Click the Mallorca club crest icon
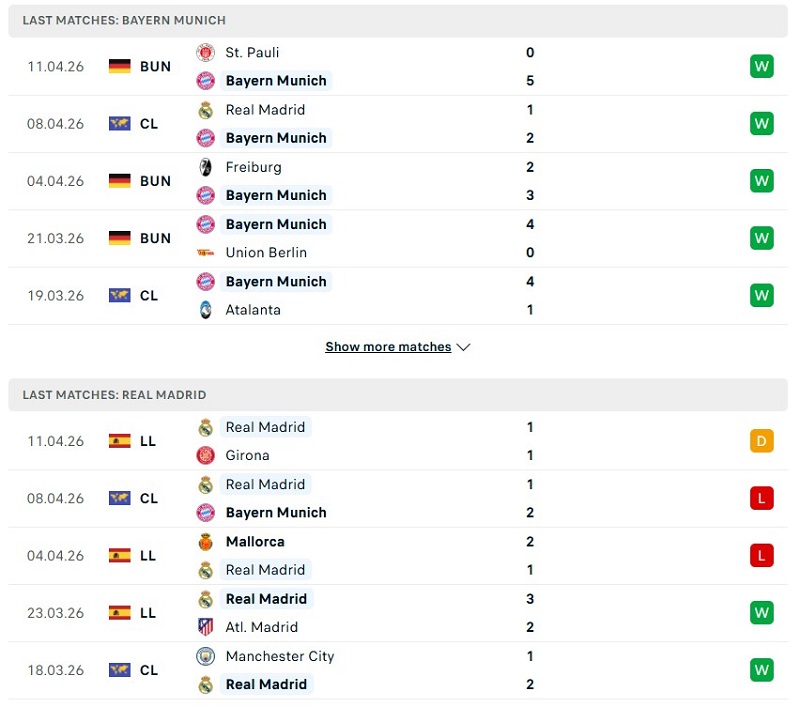The image size is (800, 707). [x=205, y=541]
